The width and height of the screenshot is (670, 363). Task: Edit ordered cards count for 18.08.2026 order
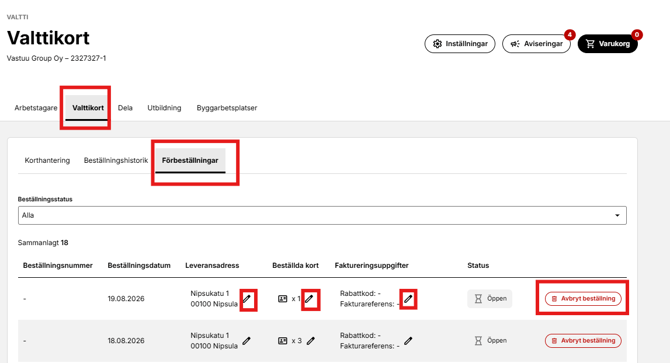point(311,340)
